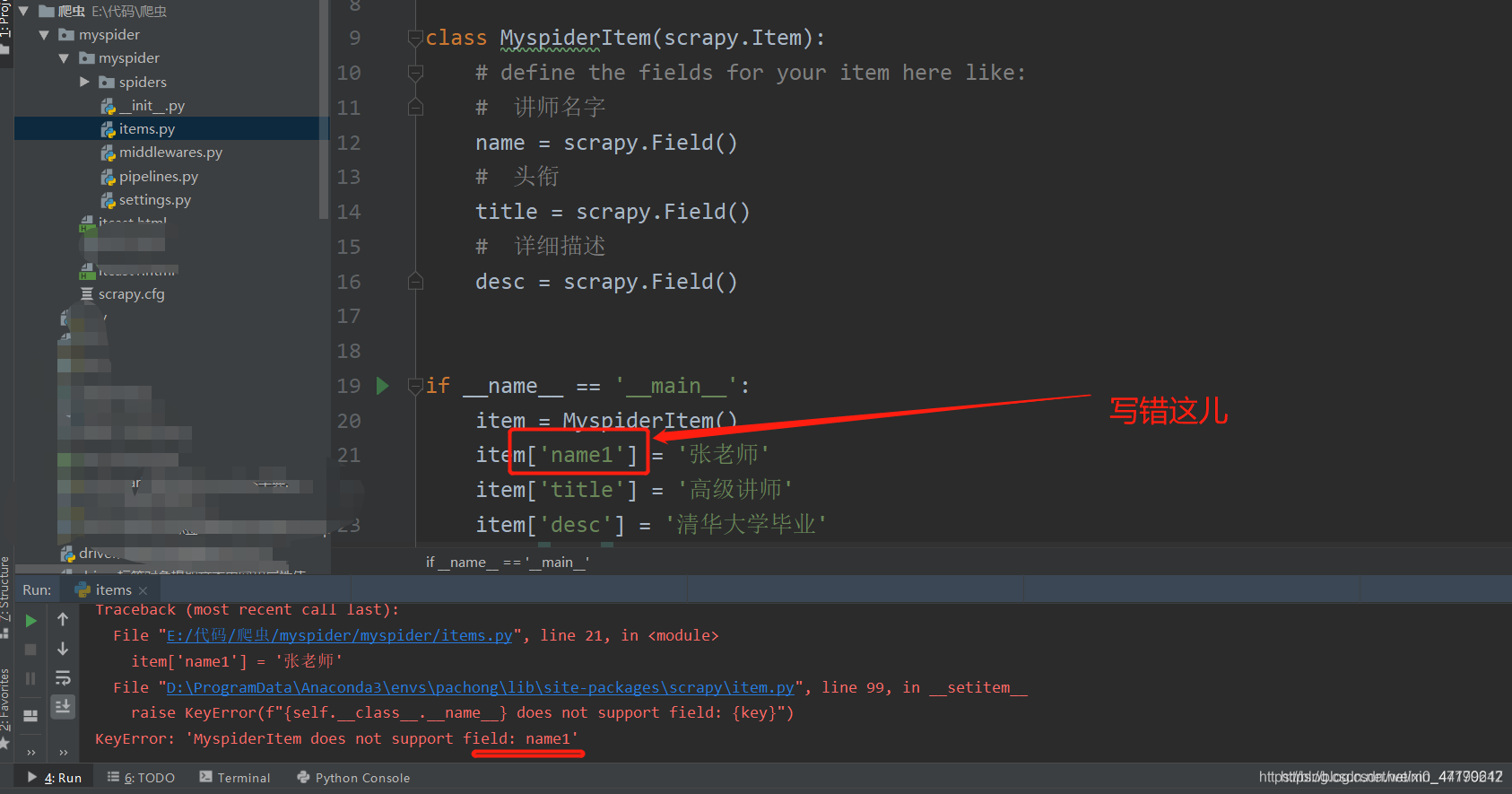
Task: Run the main block via gutter arrow
Action: pyautogui.click(x=383, y=386)
